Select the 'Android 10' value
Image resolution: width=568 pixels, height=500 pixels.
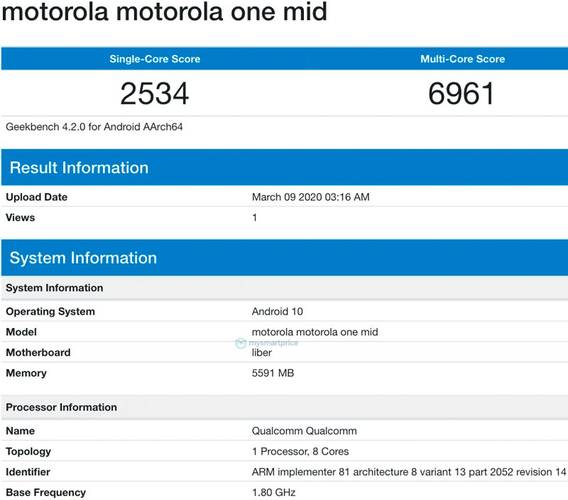click(x=277, y=312)
